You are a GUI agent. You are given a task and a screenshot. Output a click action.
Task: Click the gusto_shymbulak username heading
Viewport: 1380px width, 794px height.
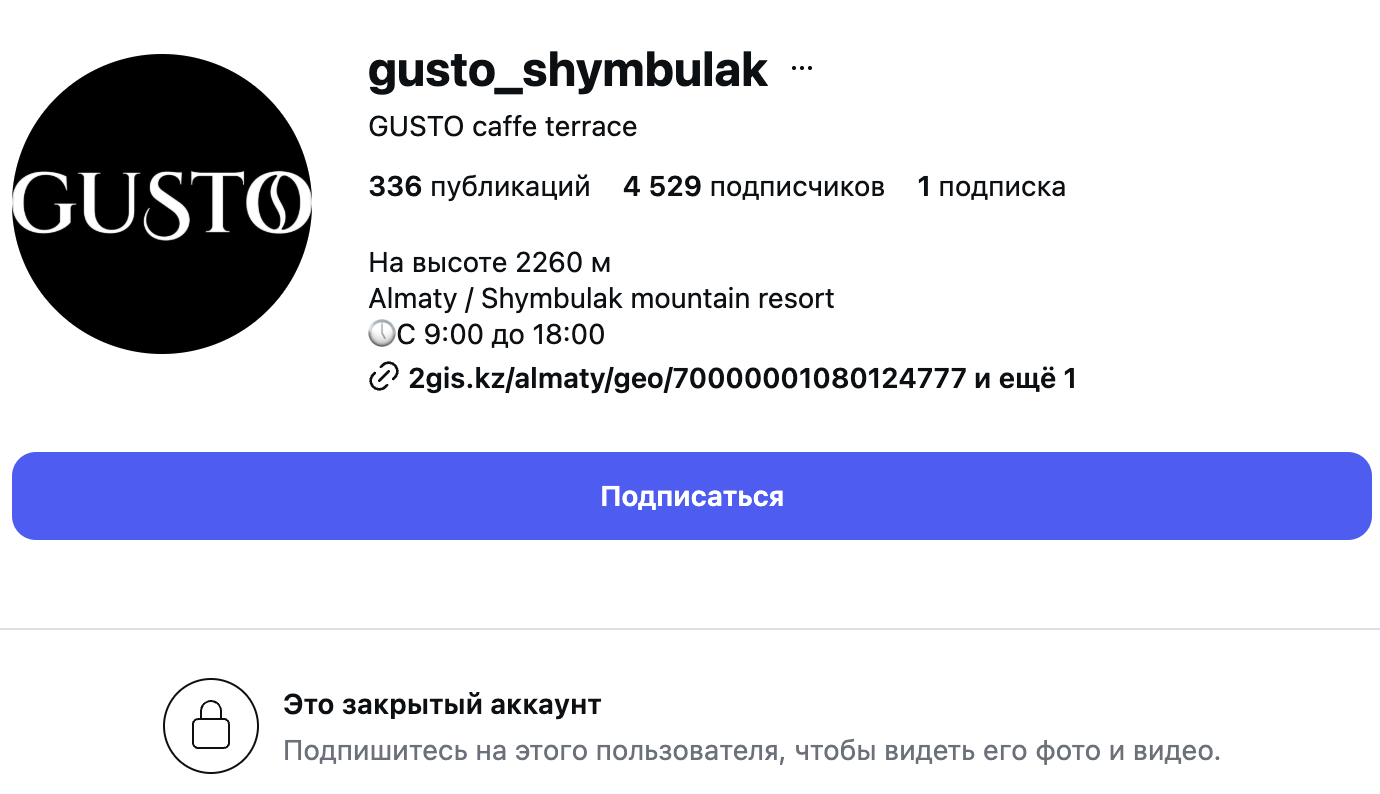click(568, 70)
